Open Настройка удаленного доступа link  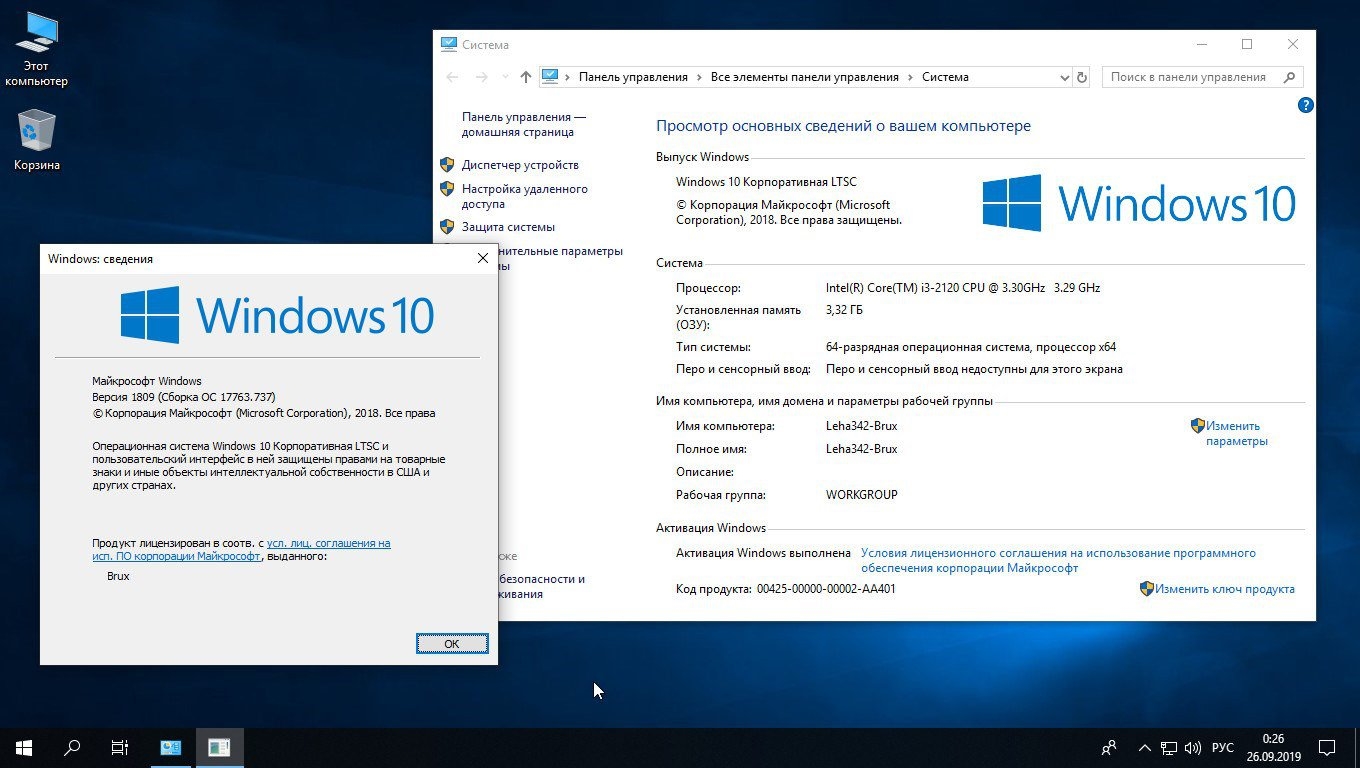[x=525, y=196]
